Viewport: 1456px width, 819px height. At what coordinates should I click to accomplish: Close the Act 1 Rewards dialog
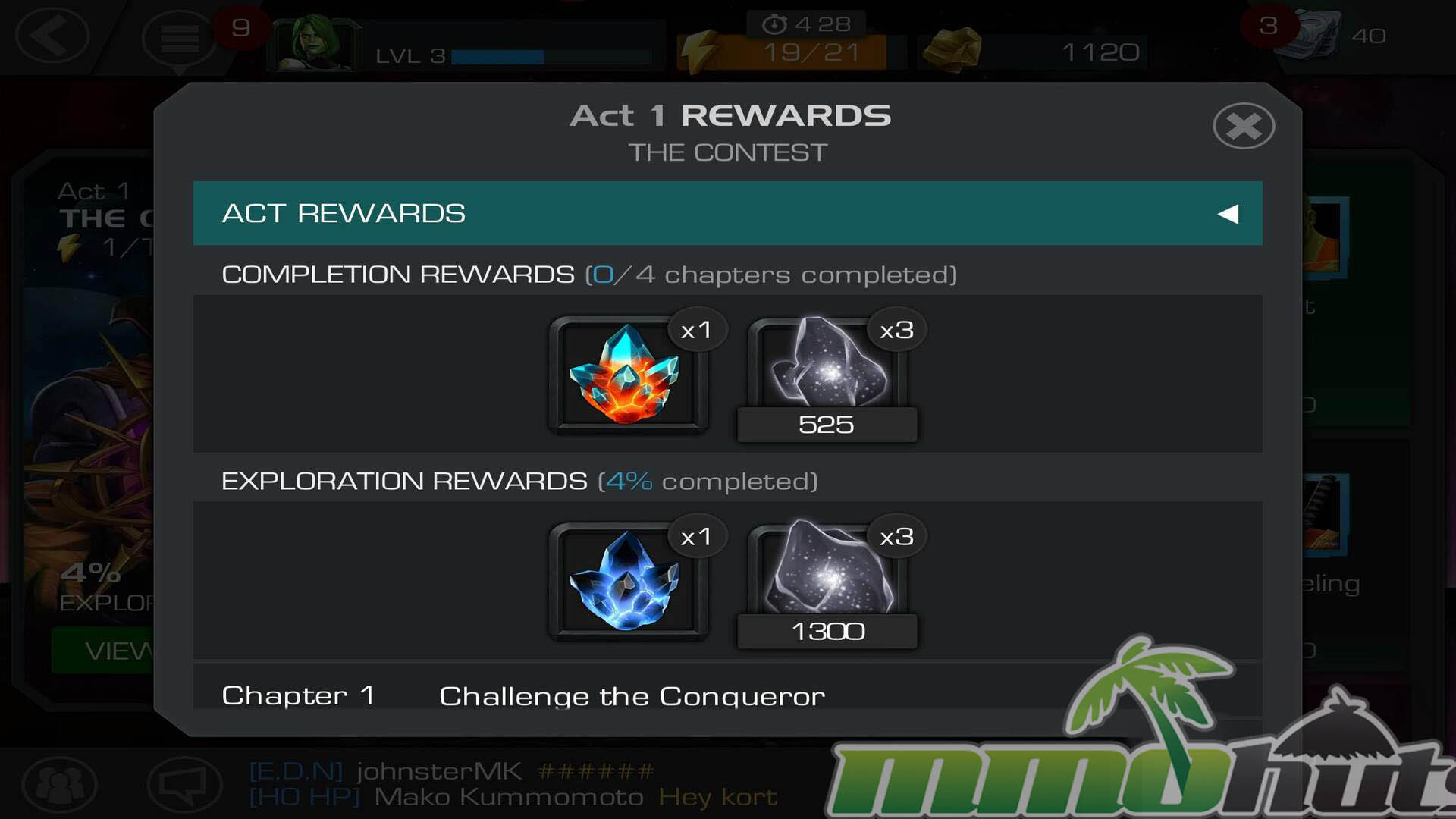tap(1244, 126)
